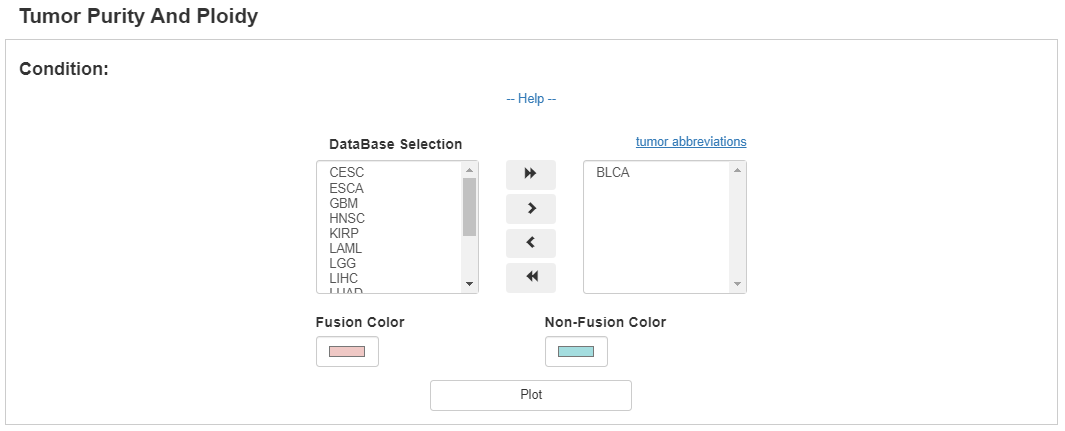Click the database list scroll-down arrow
The height and width of the screenshot is (431, 1065).
point(469,284)
